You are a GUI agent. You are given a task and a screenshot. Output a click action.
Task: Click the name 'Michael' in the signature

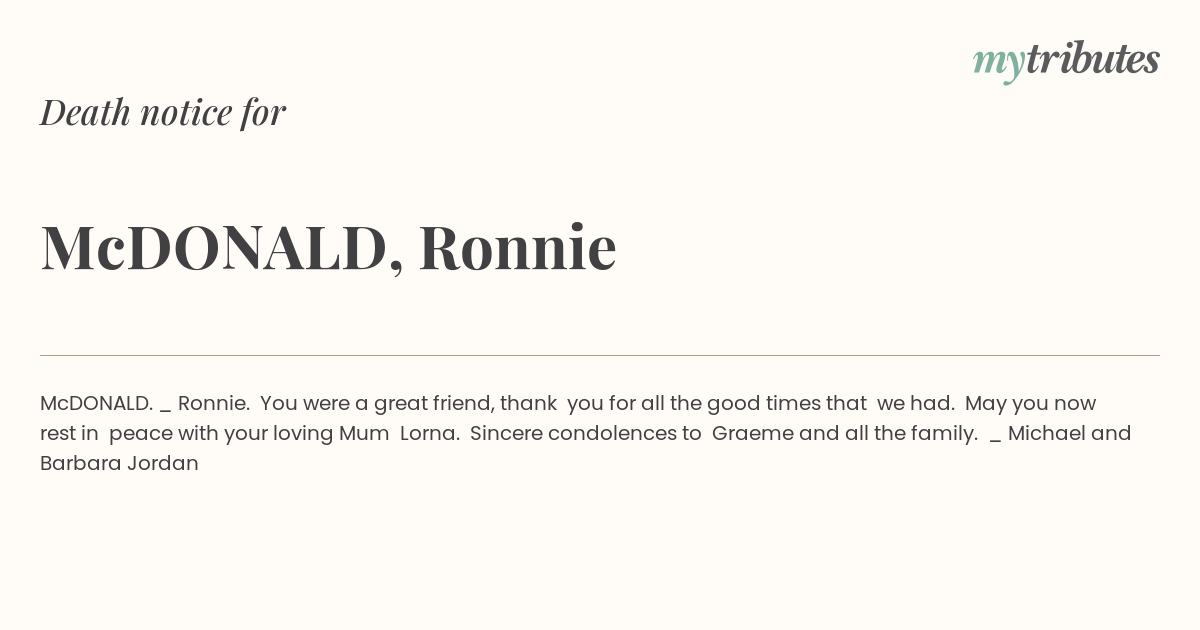[x=1047, y=433]
